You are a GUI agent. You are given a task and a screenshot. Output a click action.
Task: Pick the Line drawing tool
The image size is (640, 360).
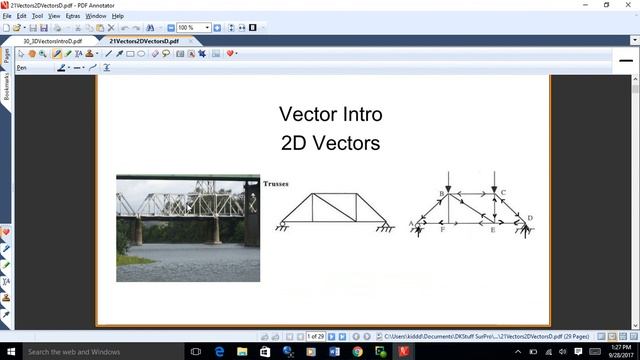click(x=108, y=53)
